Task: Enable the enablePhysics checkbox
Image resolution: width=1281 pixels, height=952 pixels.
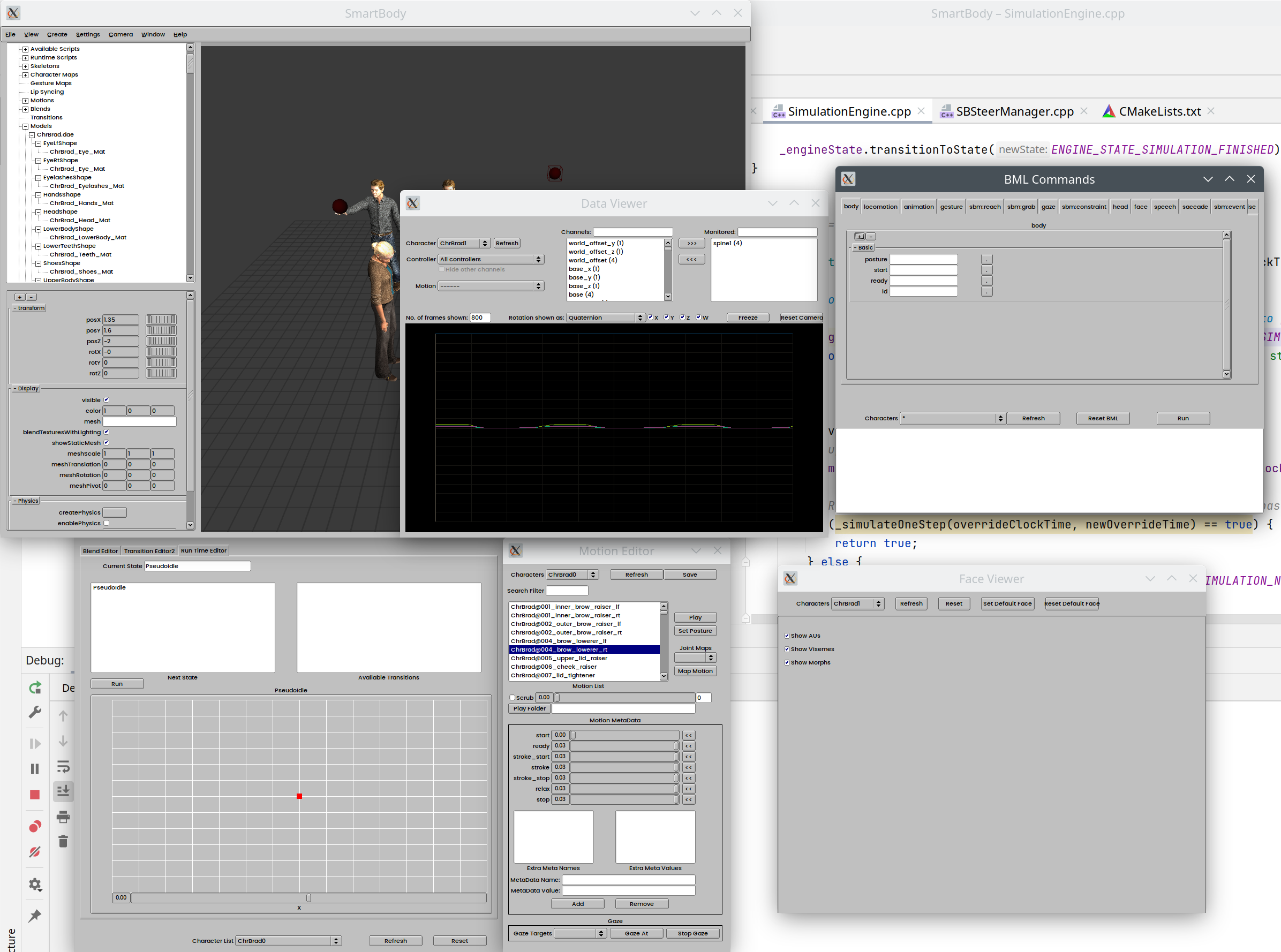Action: pyautogui.click(x=107, y=523)
